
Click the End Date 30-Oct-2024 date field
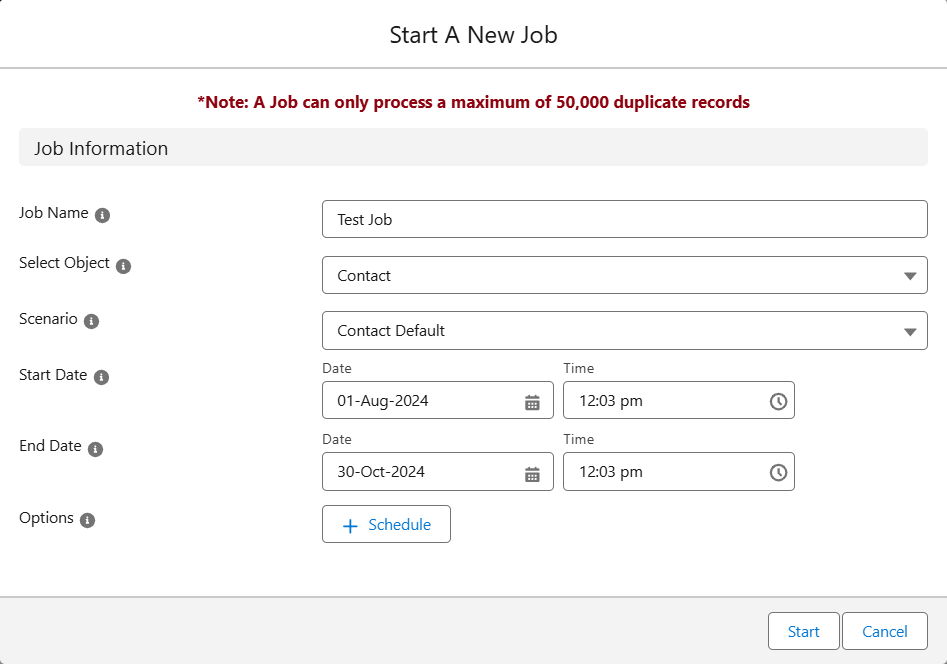click(x=438, y=471)
